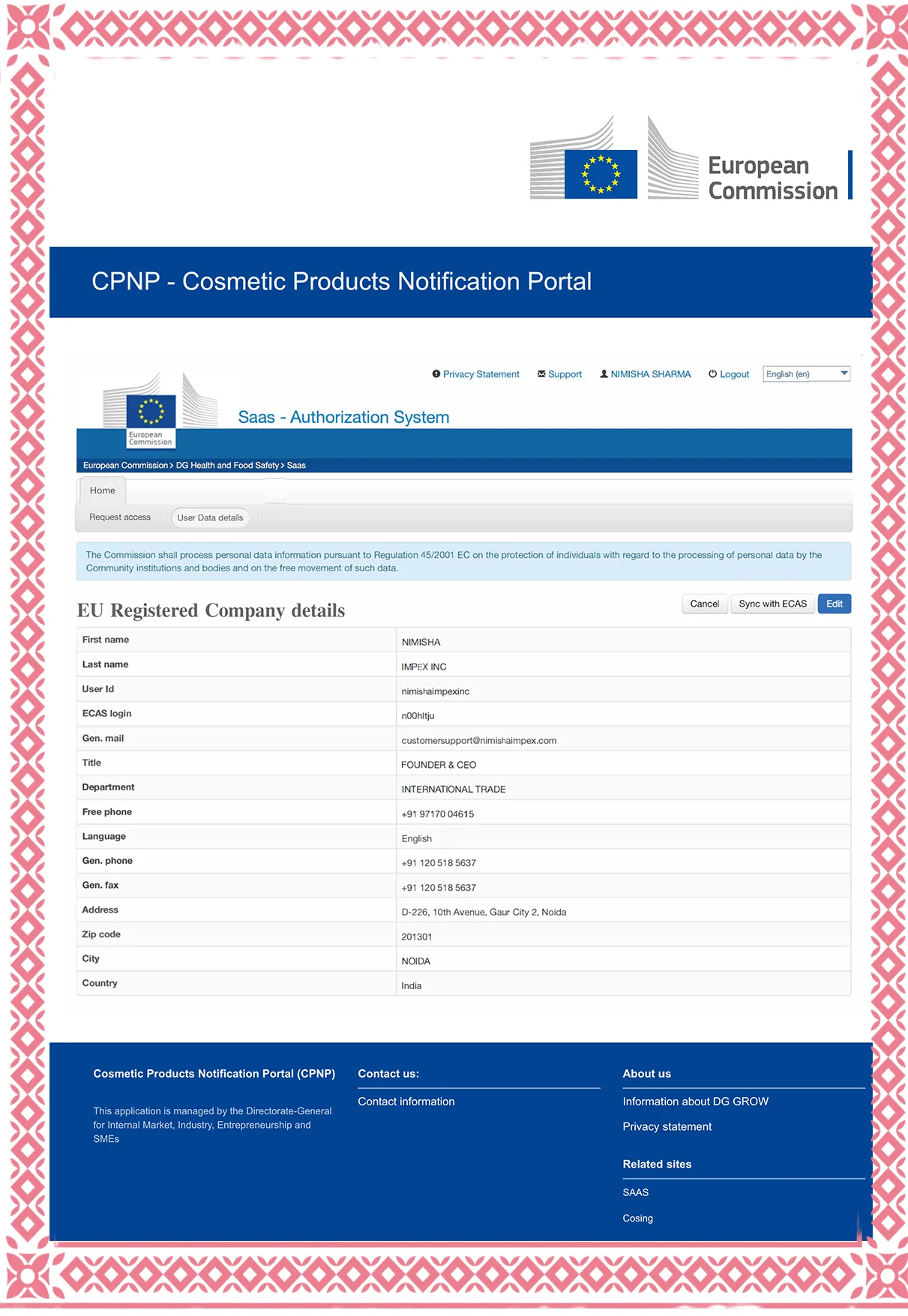This screenshot has width=908, height=1316.
Task: Click the Zip code value 201301
Action: point(416,937)
